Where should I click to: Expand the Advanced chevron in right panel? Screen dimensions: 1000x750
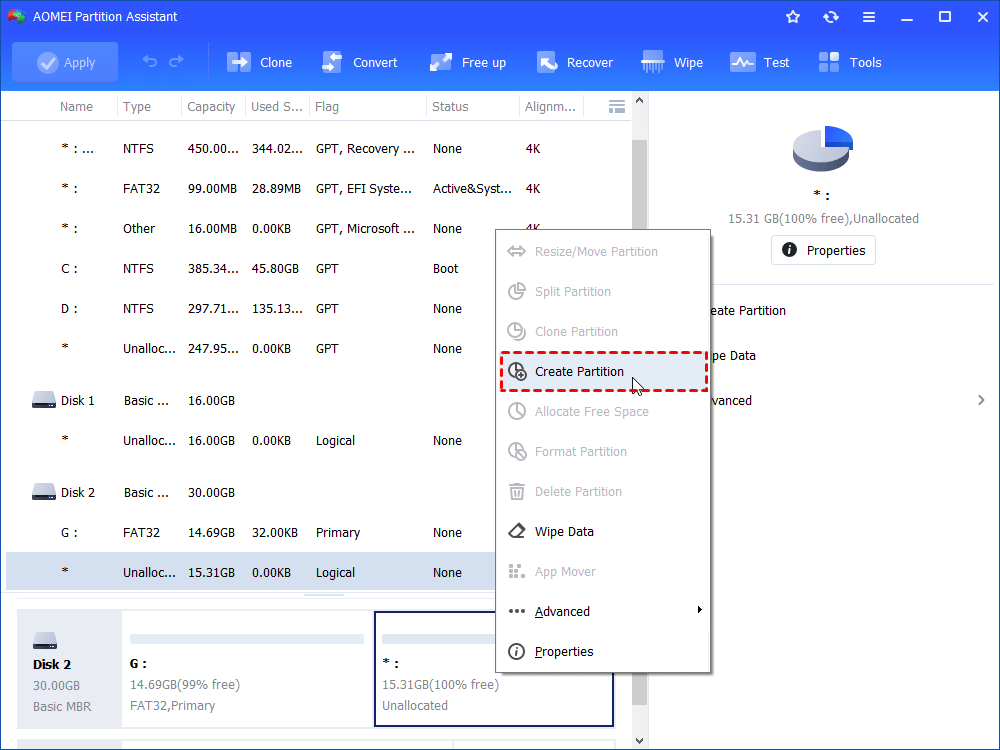[x=981, y=400]
